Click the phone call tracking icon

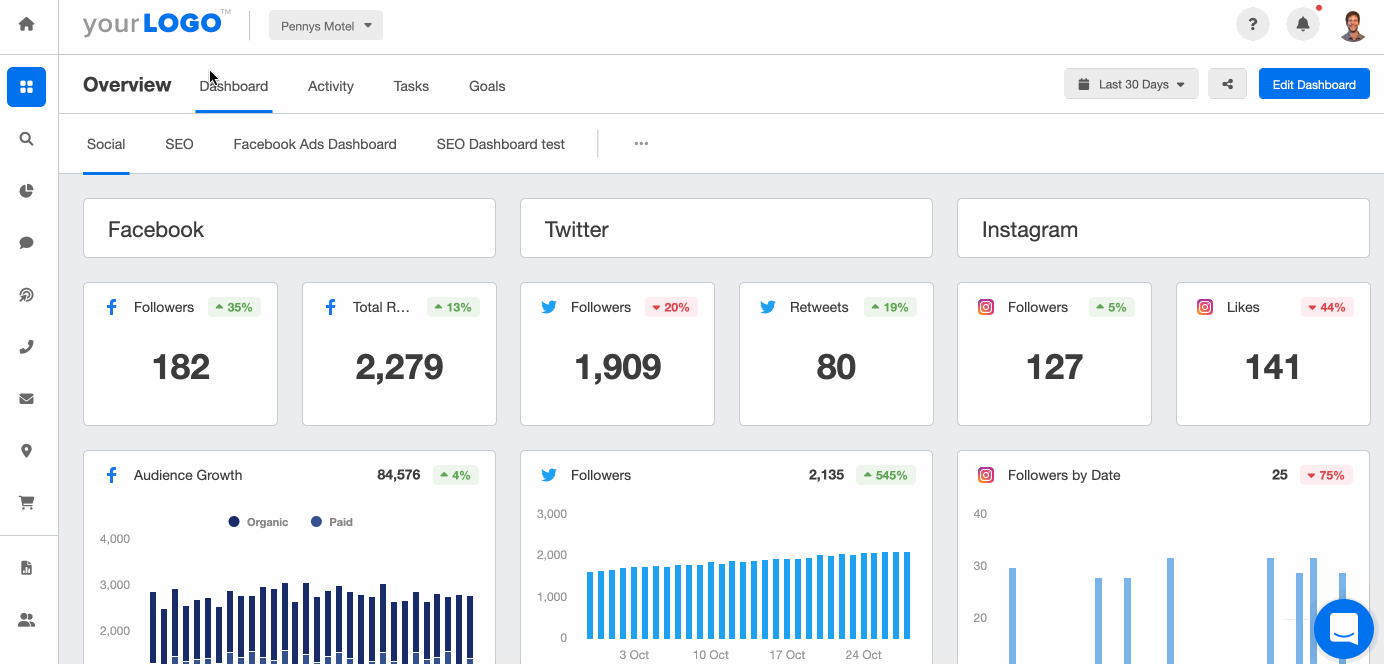27,347
